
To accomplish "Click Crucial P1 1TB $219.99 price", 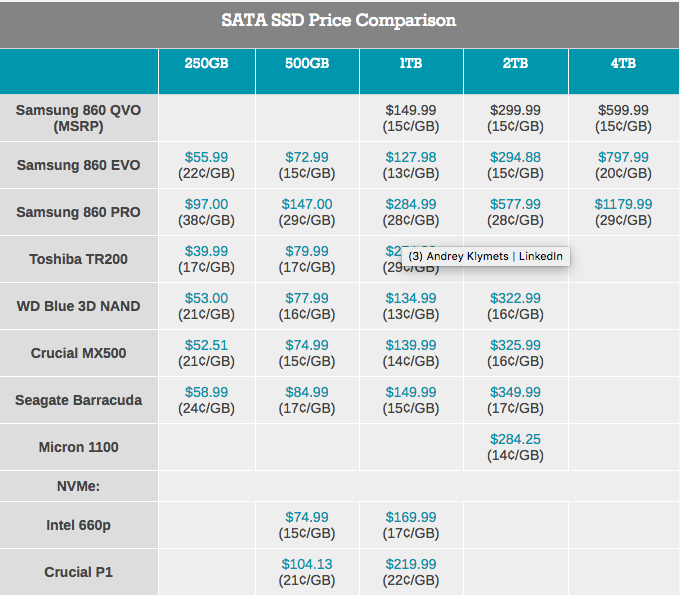I will (410, 564).
